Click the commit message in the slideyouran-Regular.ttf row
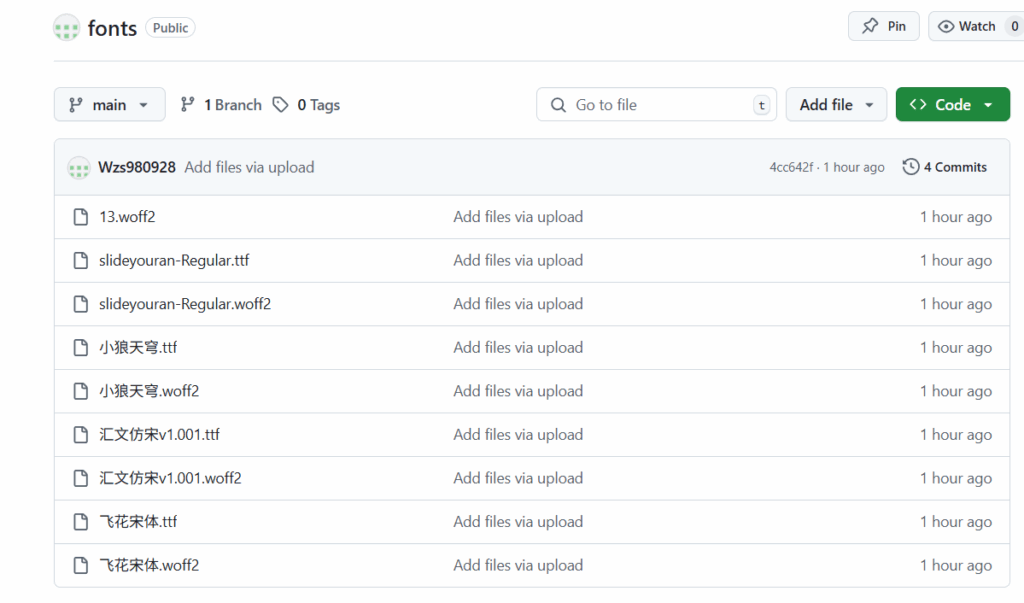Viewport: 1024px width, 603px height. pyautogui.click(x=518, y=261)
